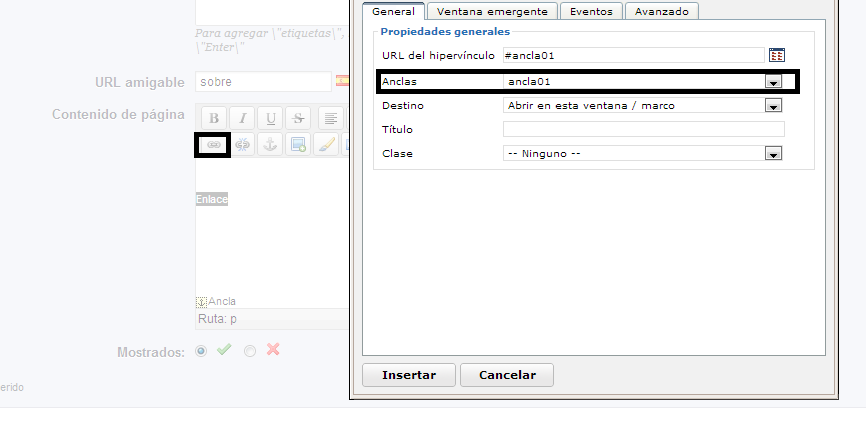Open the Anclas dropdown showing ancla01

pos(642,82)
